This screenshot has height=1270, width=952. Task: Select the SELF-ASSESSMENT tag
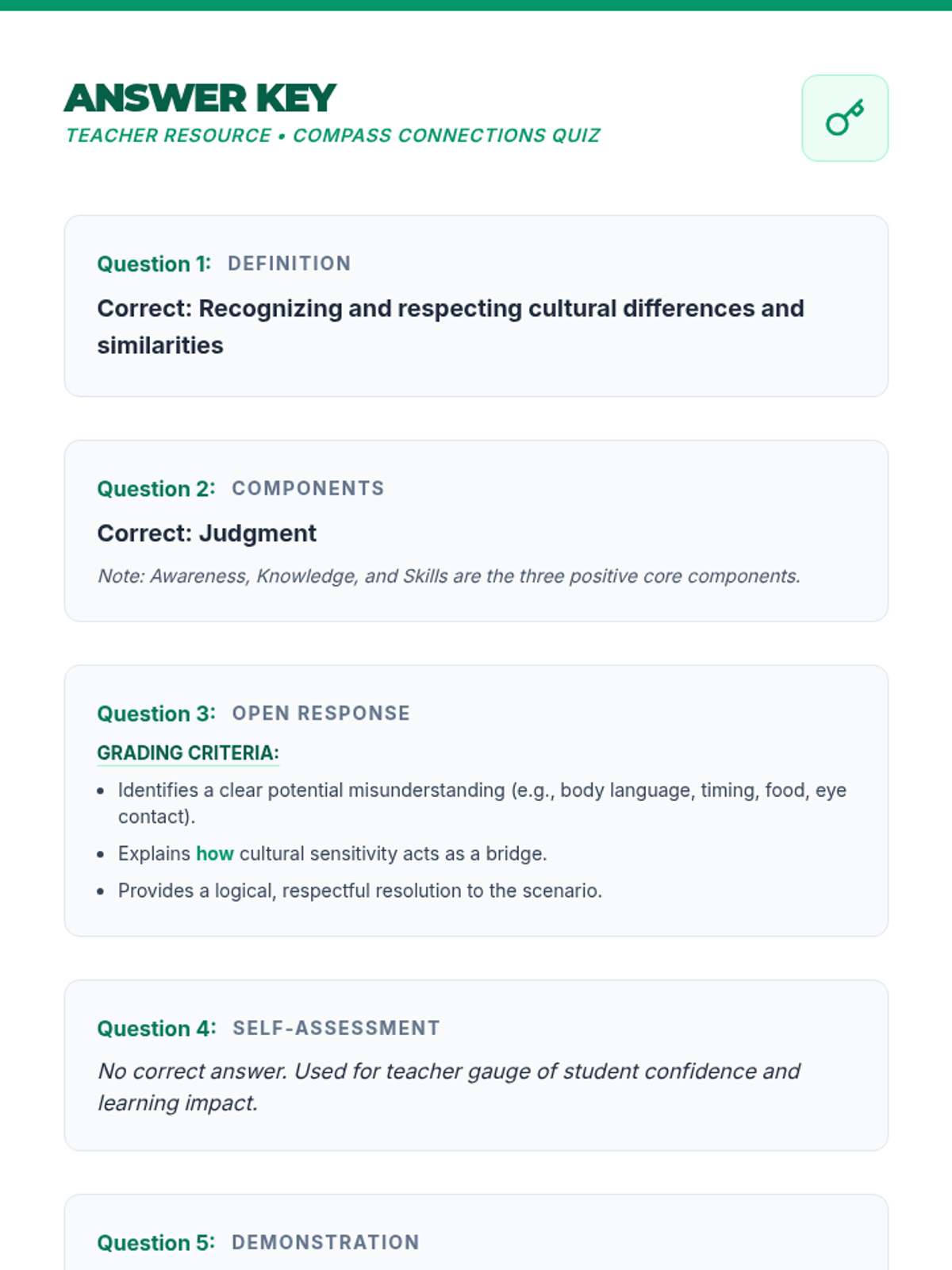tap(336, 1028)
